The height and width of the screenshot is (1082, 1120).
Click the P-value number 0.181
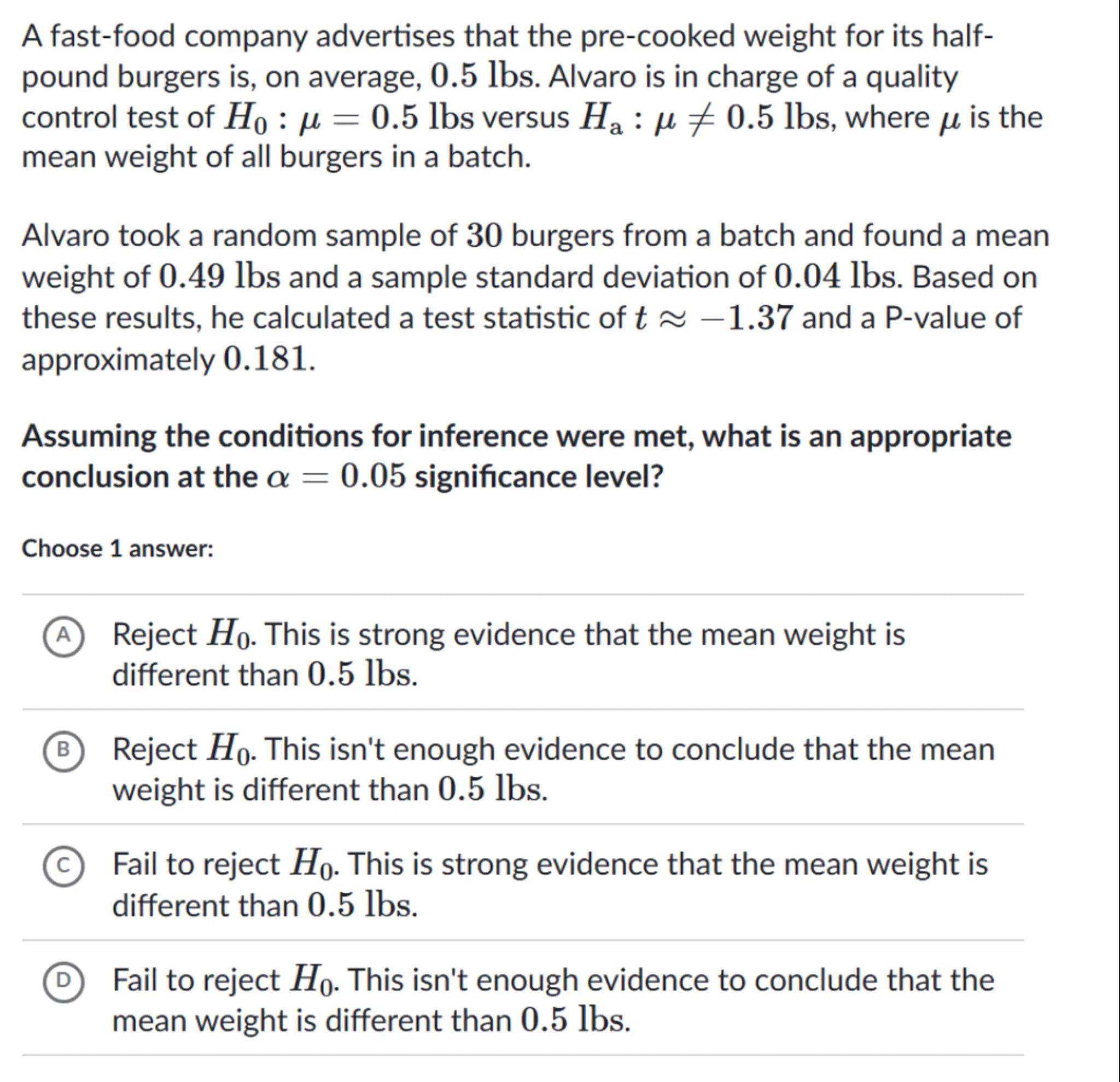(x=268, y=359)
